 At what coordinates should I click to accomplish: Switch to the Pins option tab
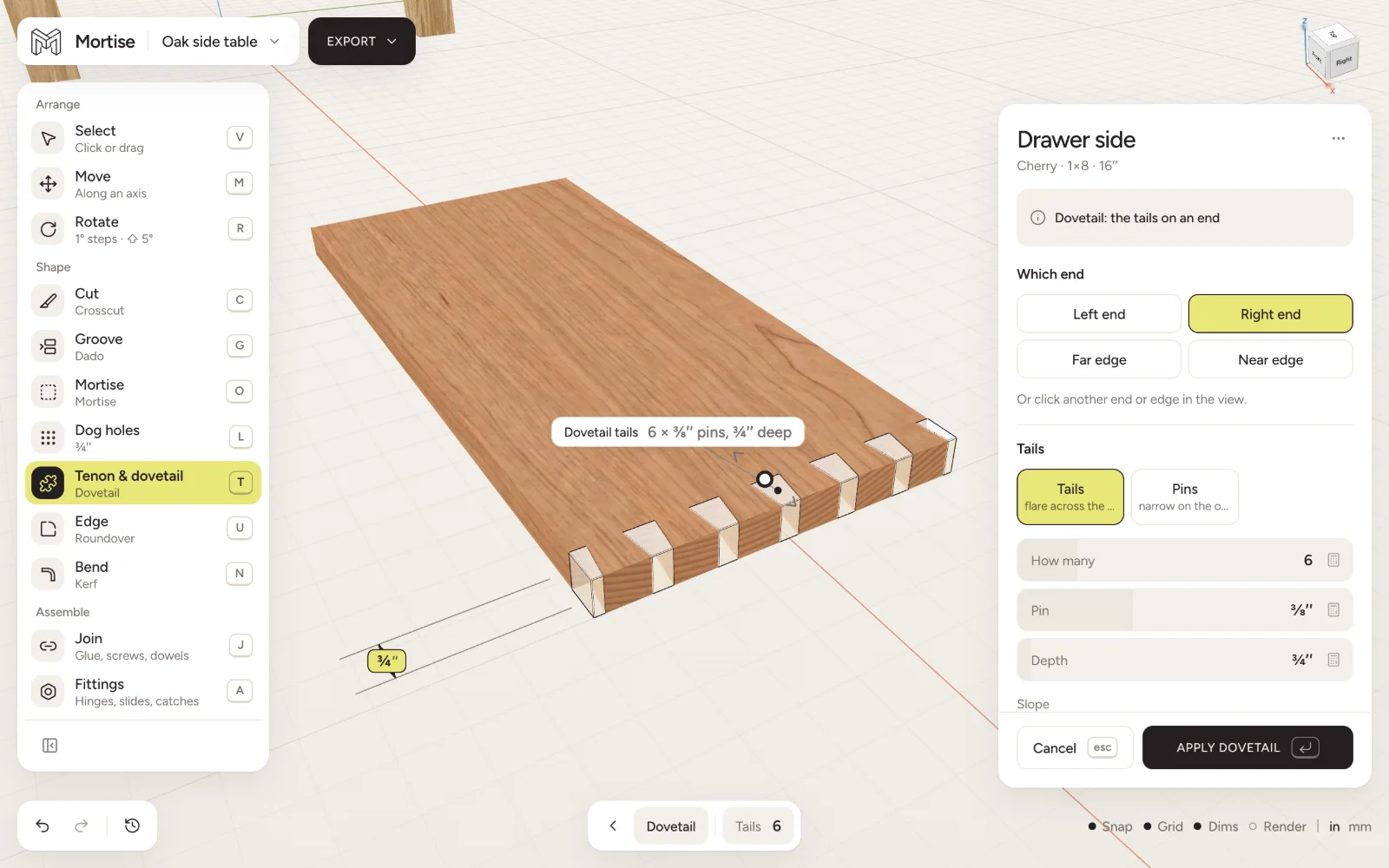[1184, 496]
